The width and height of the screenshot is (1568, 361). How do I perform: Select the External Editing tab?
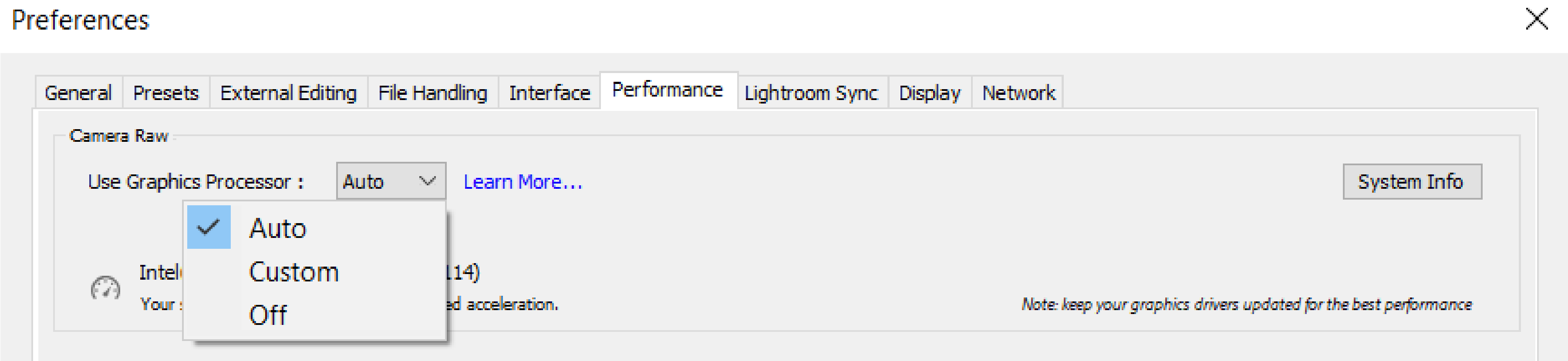click(288, 93)
